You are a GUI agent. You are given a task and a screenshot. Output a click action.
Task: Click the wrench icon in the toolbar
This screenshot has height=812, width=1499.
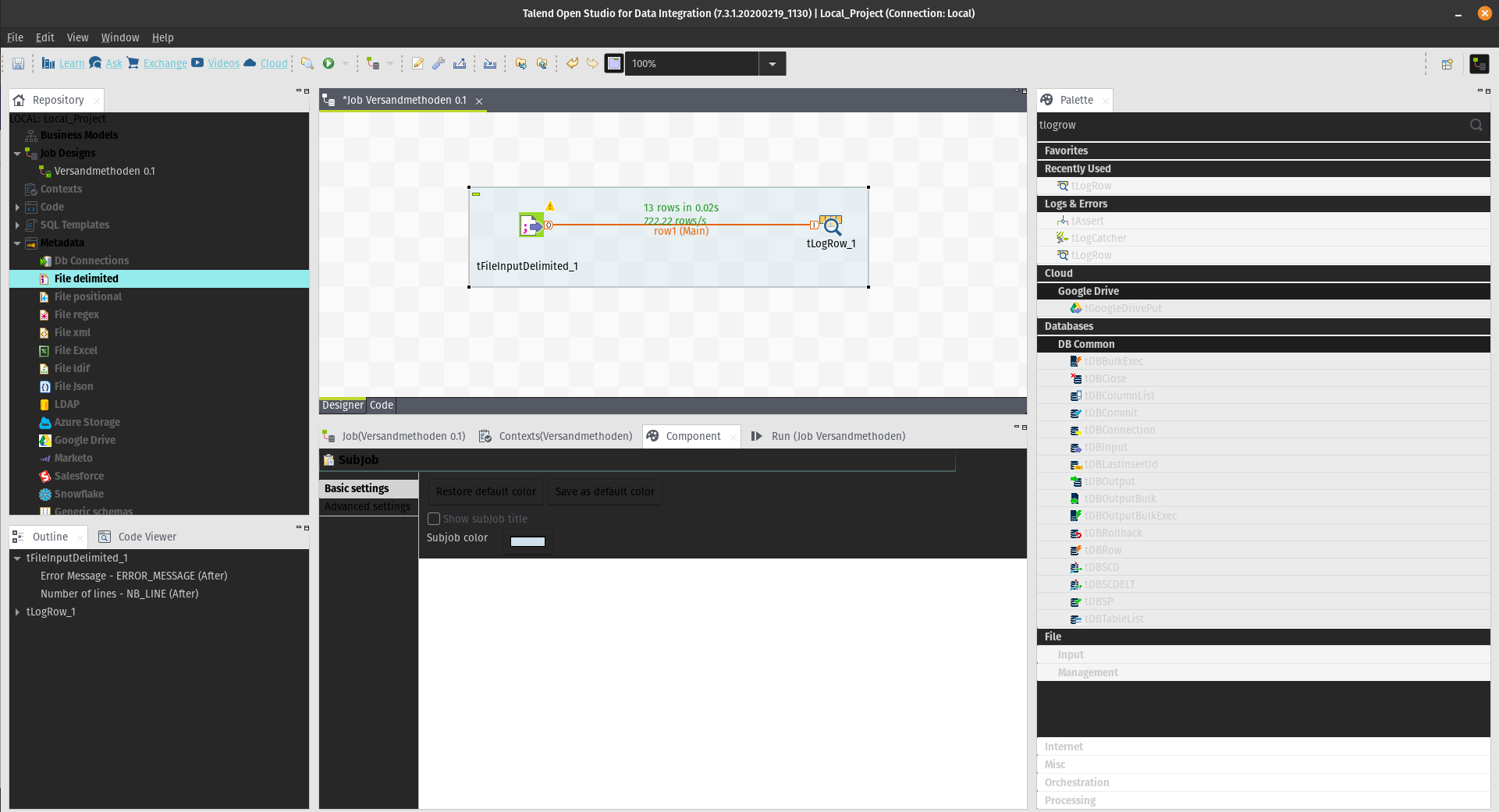(439, 63)
